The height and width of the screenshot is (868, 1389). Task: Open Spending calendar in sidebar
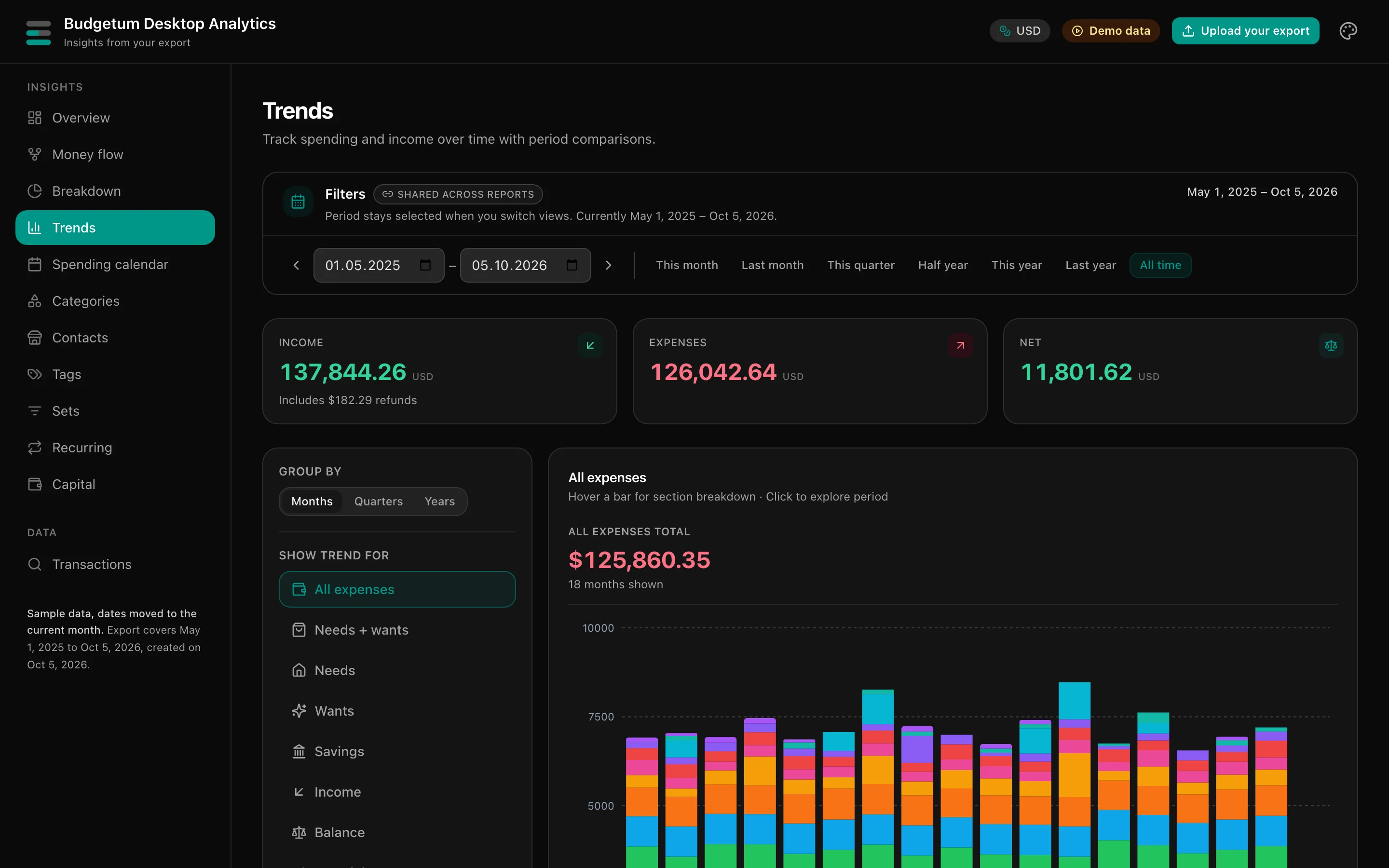pyautogui.click(x=115, y=265)
